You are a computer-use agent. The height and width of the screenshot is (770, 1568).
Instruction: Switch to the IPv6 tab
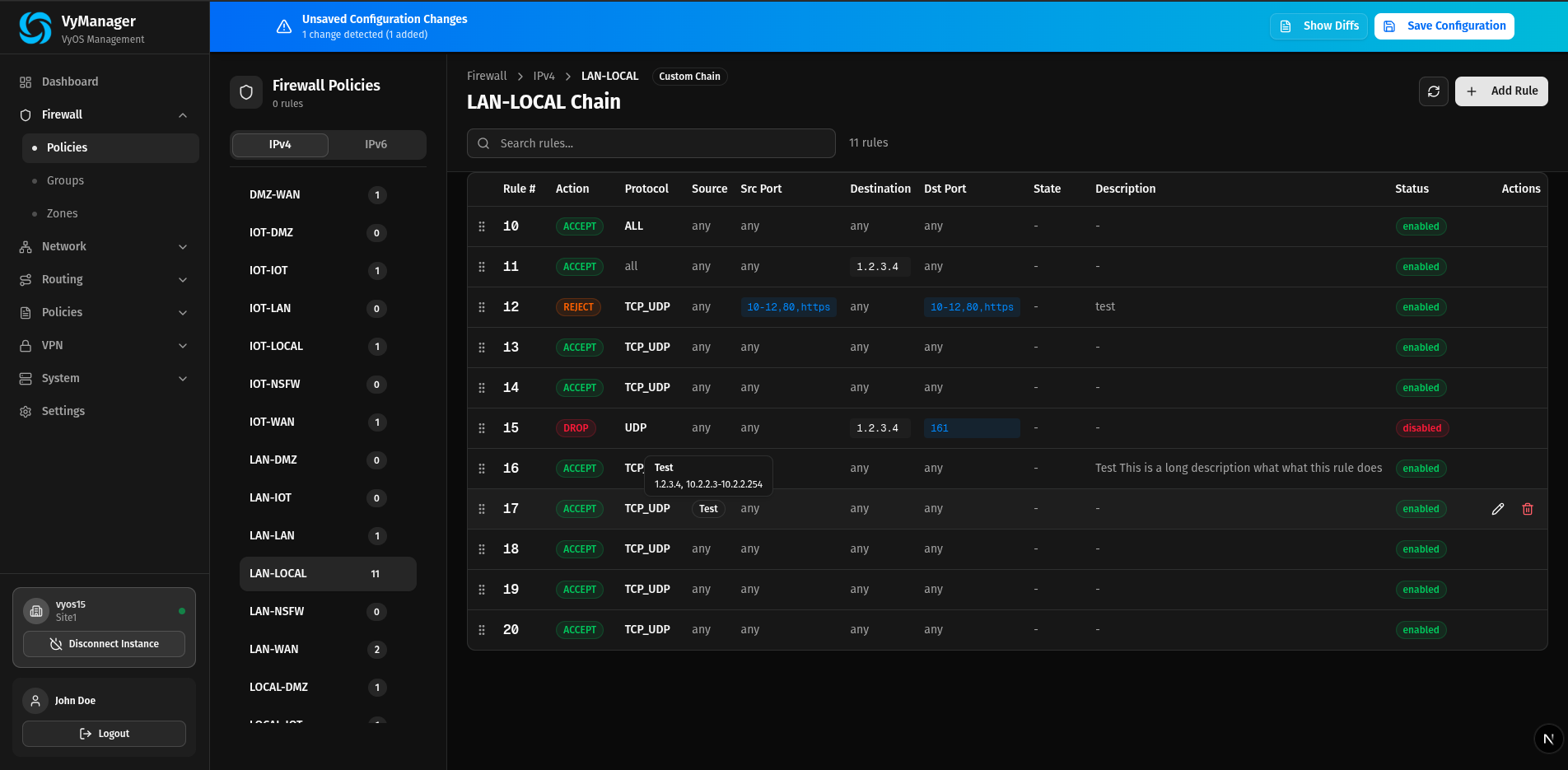[x=376, y=144]
